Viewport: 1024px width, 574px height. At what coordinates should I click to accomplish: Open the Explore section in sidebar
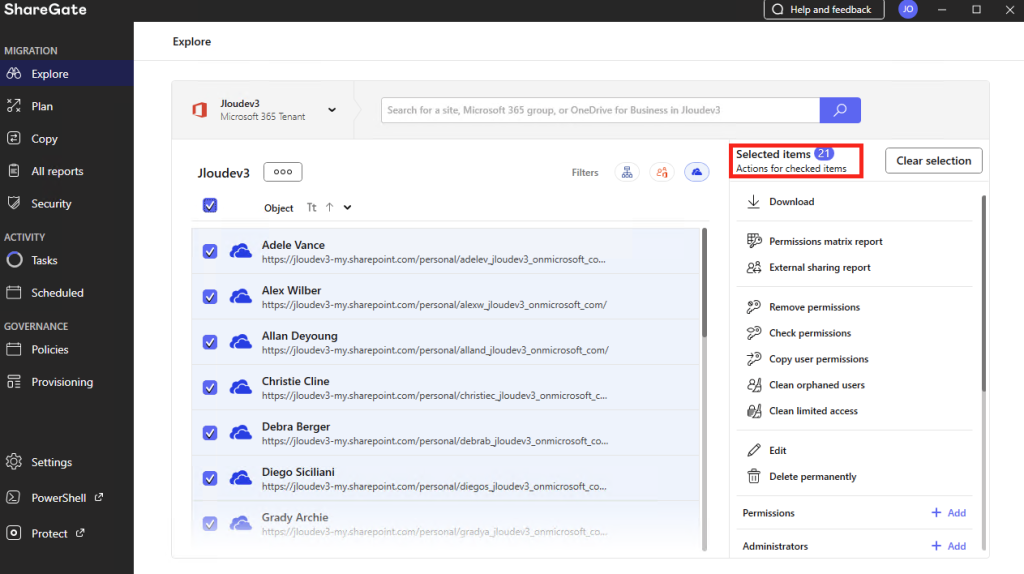[67, 74]
